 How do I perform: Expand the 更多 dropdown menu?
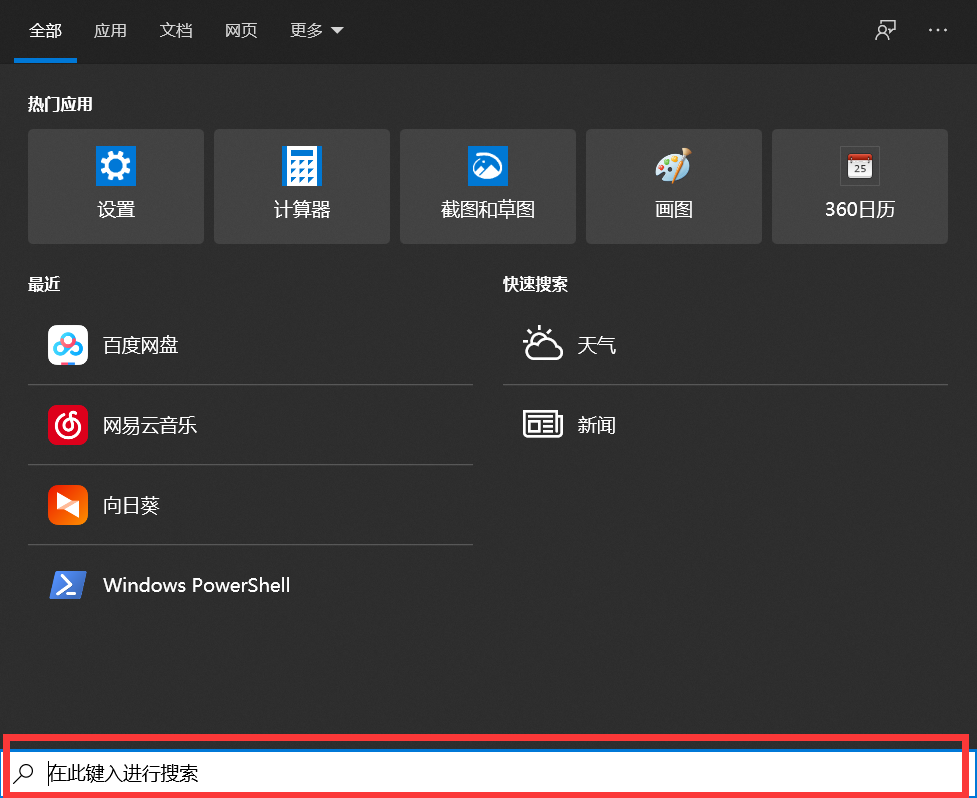[x=316, y=30]
